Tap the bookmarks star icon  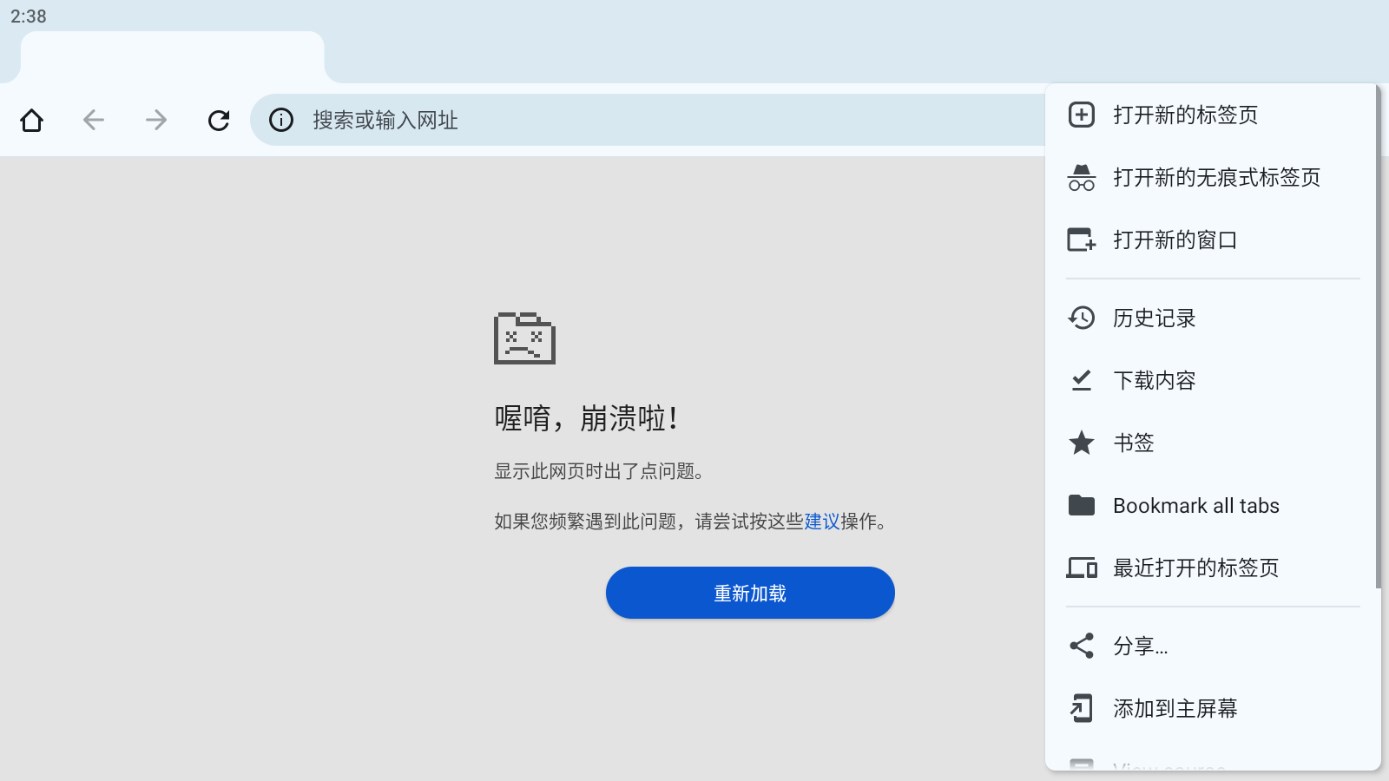pos(1081,442)
